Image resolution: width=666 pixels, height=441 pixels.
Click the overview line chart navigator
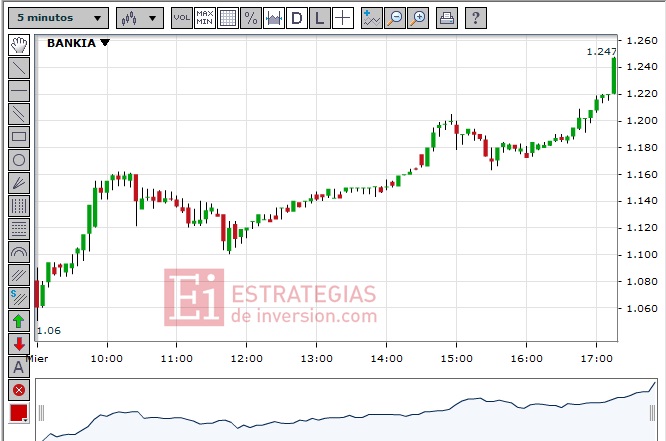point(346,410)
